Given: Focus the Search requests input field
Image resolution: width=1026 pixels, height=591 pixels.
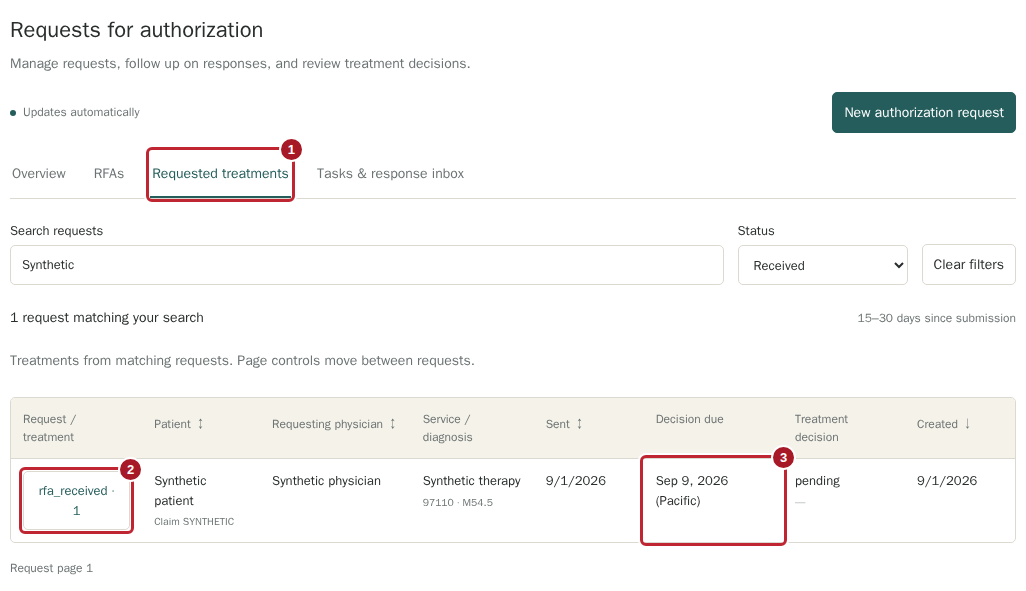Looking at the screenshot, I should [x=366, y=265].
